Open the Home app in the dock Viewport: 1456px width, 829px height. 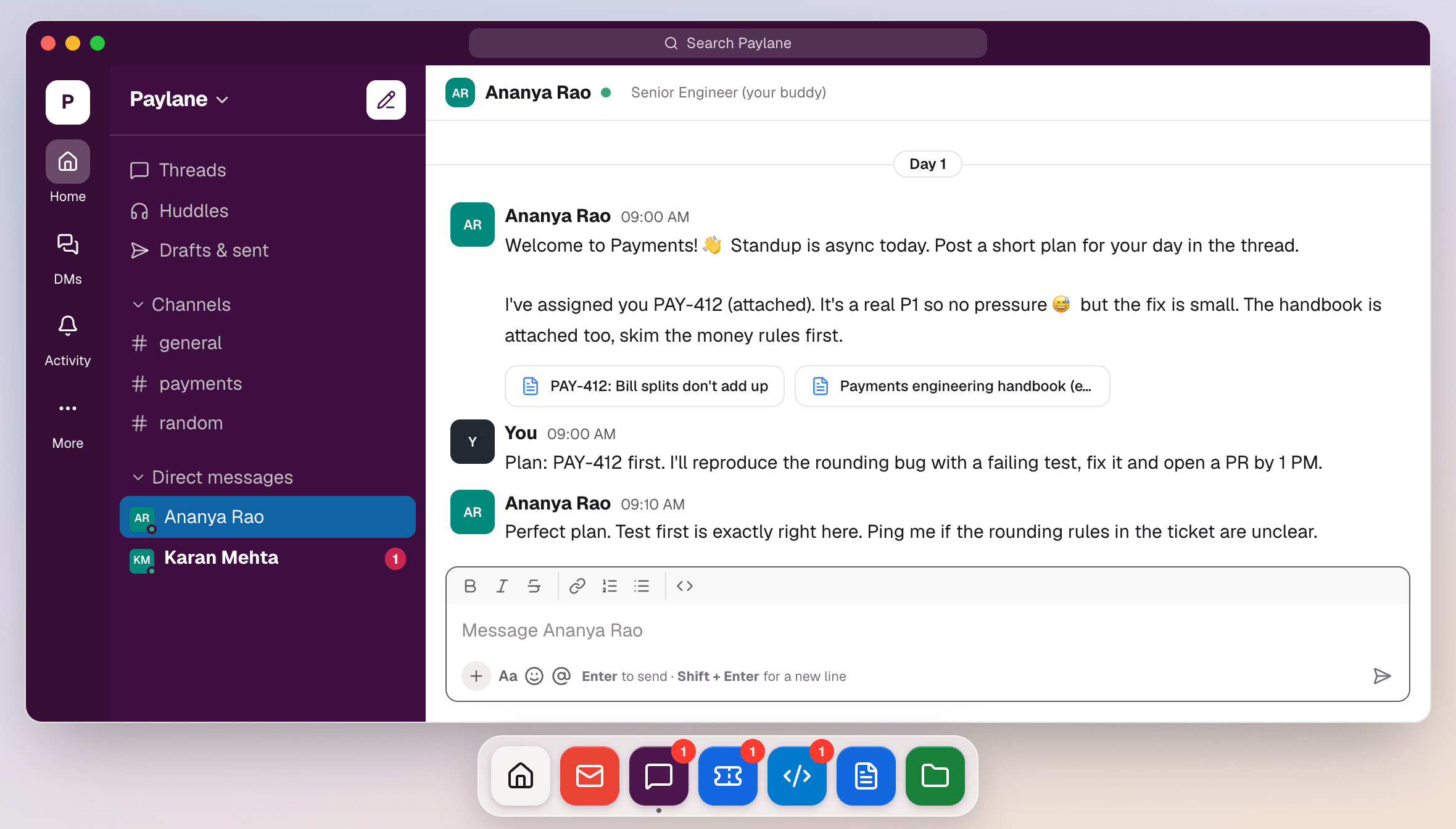pyautogui.click(x=521, y=776)
